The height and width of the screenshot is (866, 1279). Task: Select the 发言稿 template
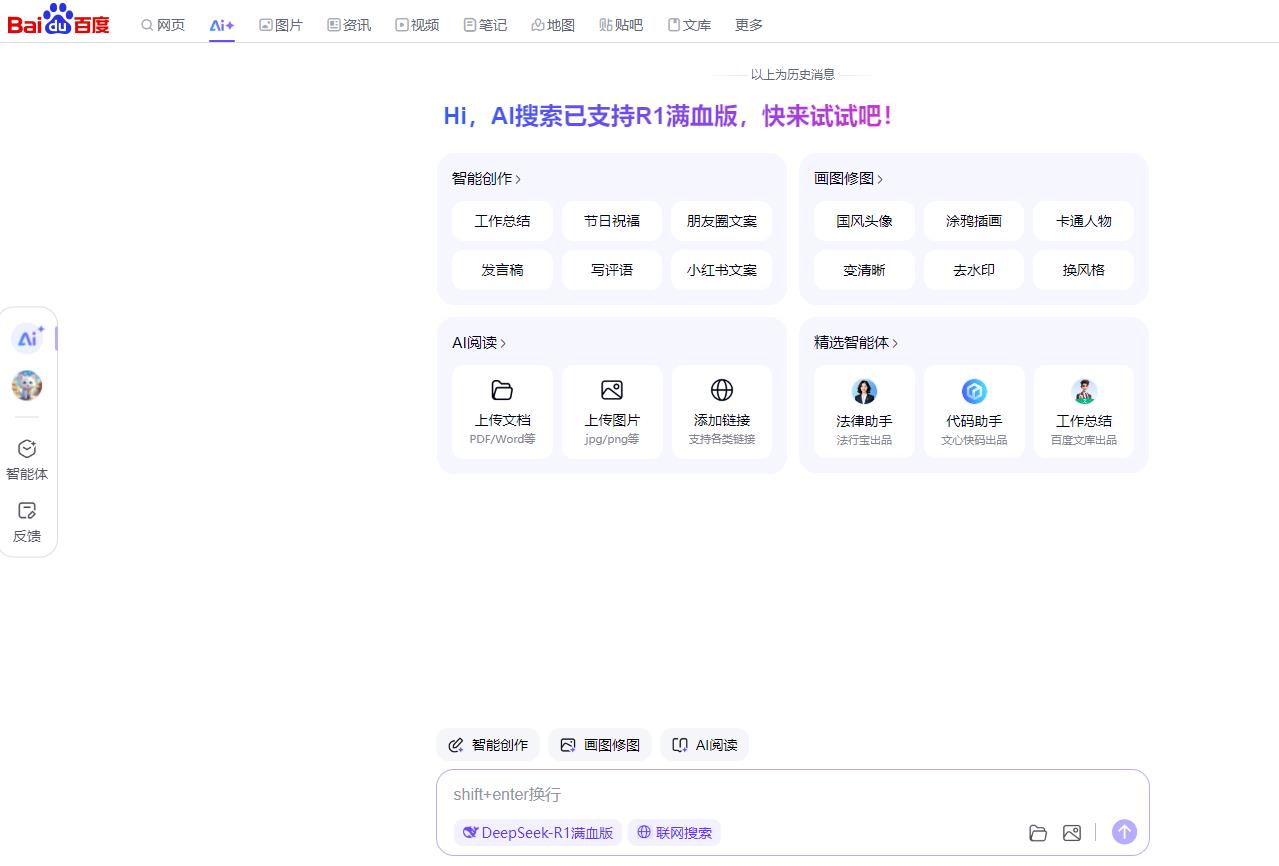502,270
